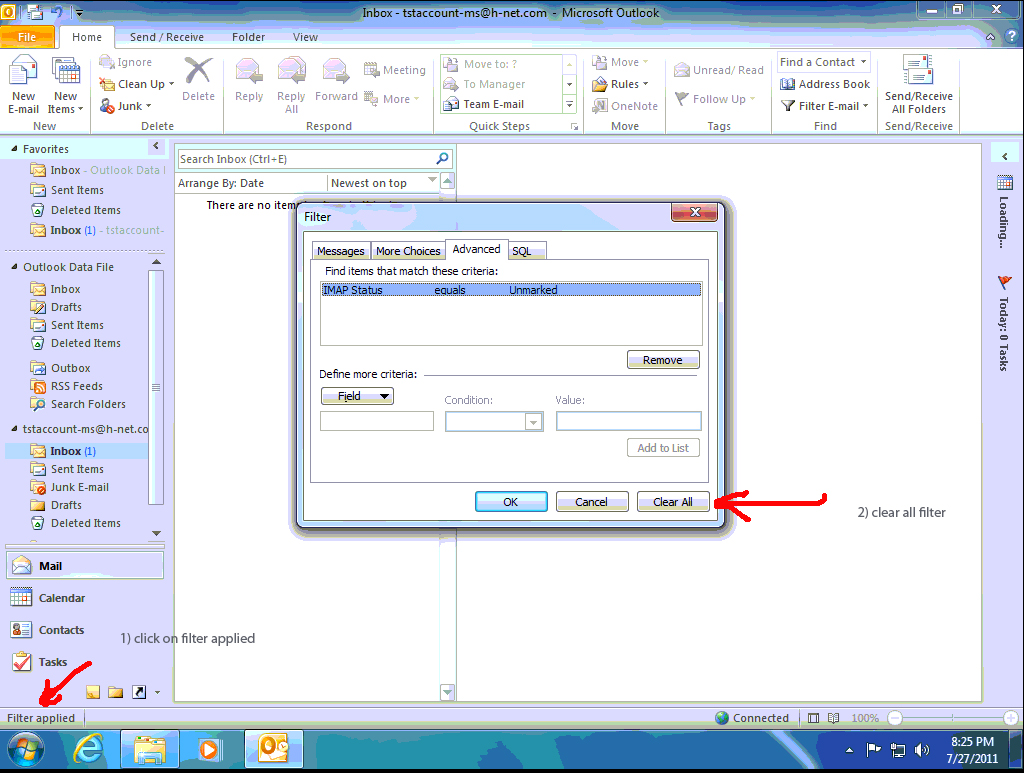Open the Contacts pane

click(x=61, y=630)
